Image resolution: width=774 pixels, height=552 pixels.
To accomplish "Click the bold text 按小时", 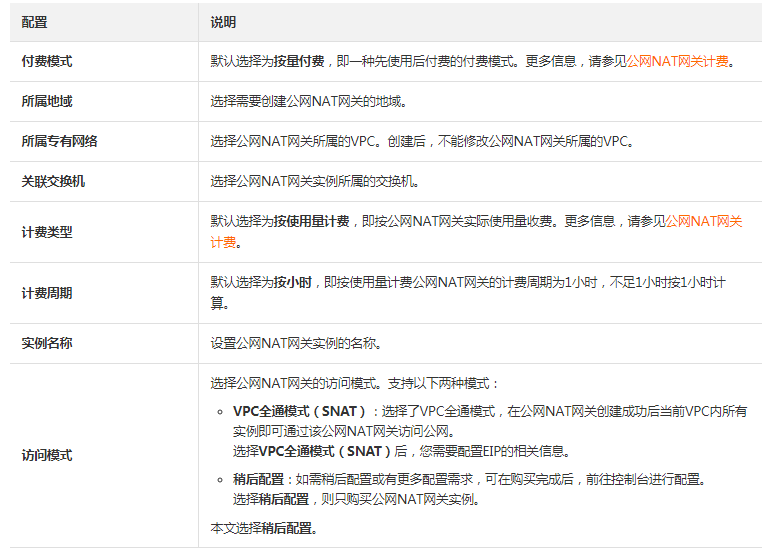I will pos(293,283).
